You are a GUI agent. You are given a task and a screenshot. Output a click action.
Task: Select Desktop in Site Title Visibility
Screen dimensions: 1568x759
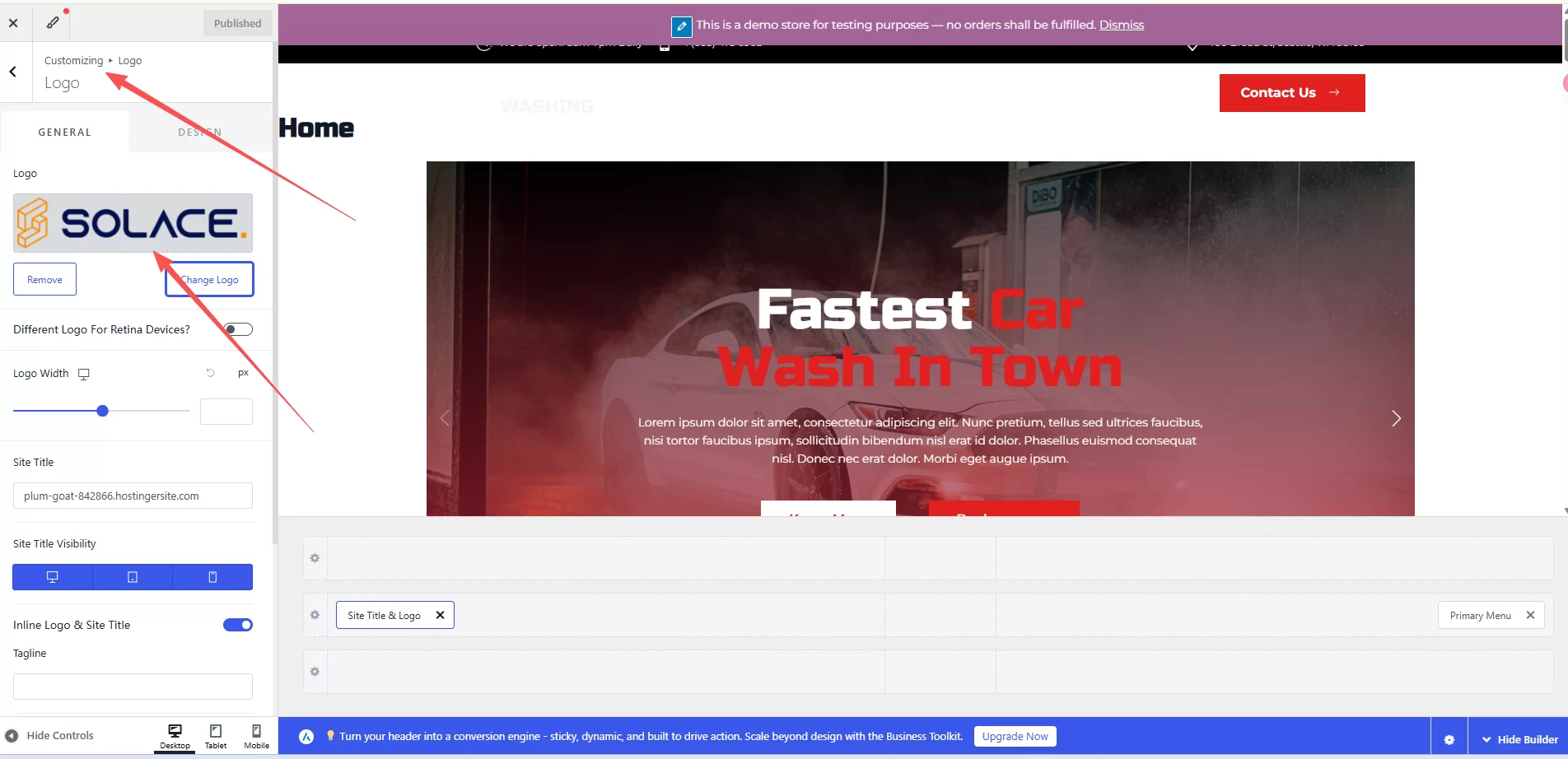pyautogui.click(x=53, y=577)
